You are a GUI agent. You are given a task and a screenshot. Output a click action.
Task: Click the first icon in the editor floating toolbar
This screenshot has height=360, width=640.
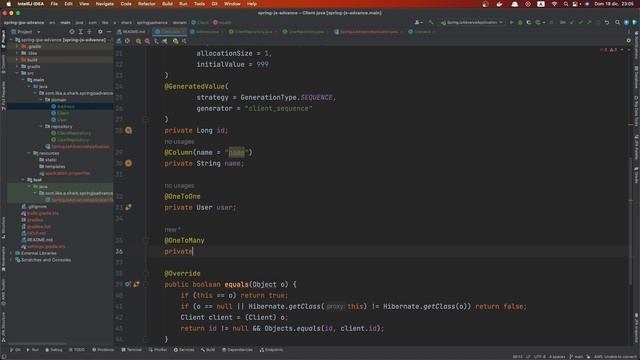tap(119, 41)
